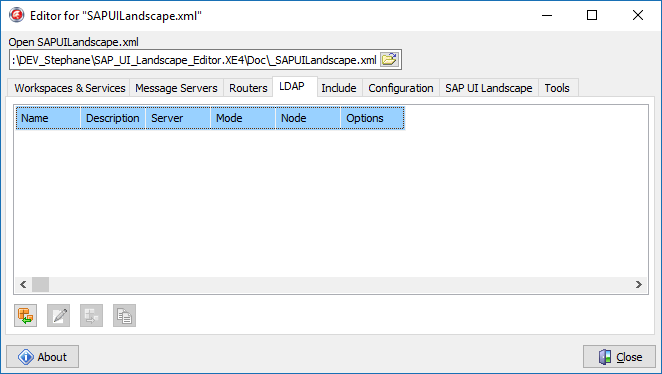The width and height of the screenshot is (662, 374).
Task: Click the pencil edit entry icon
Action: [x=58, y=315]
